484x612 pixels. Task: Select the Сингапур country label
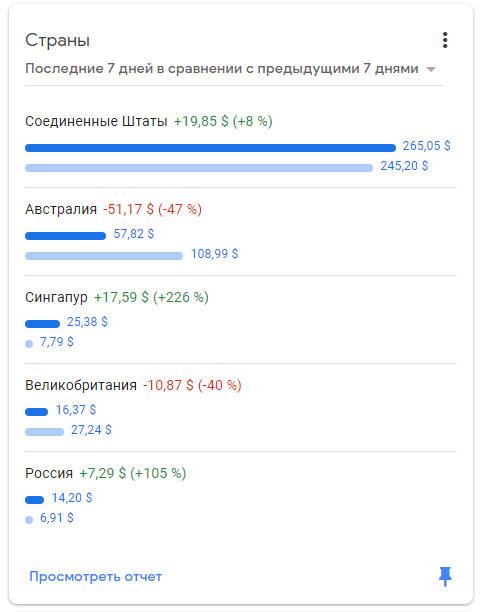click(56, 297)
